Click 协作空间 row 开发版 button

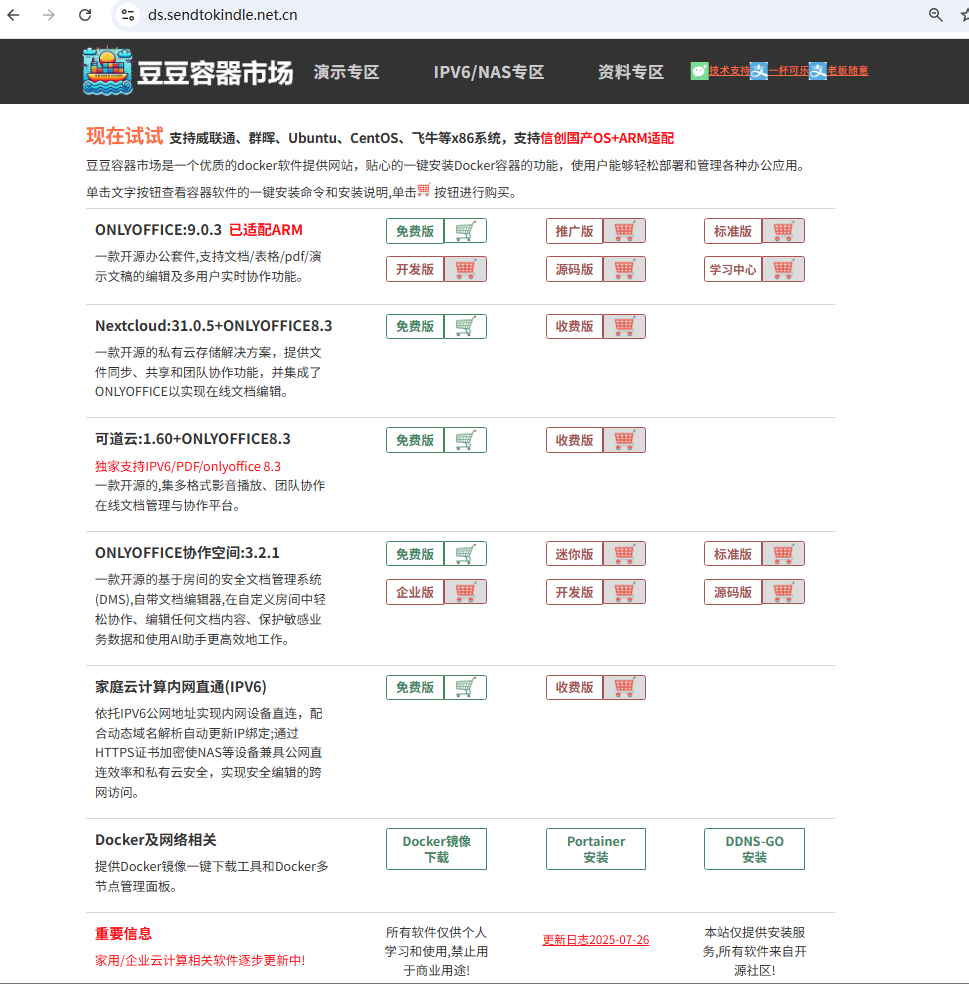pyautogui.click(x=574, y=592)
